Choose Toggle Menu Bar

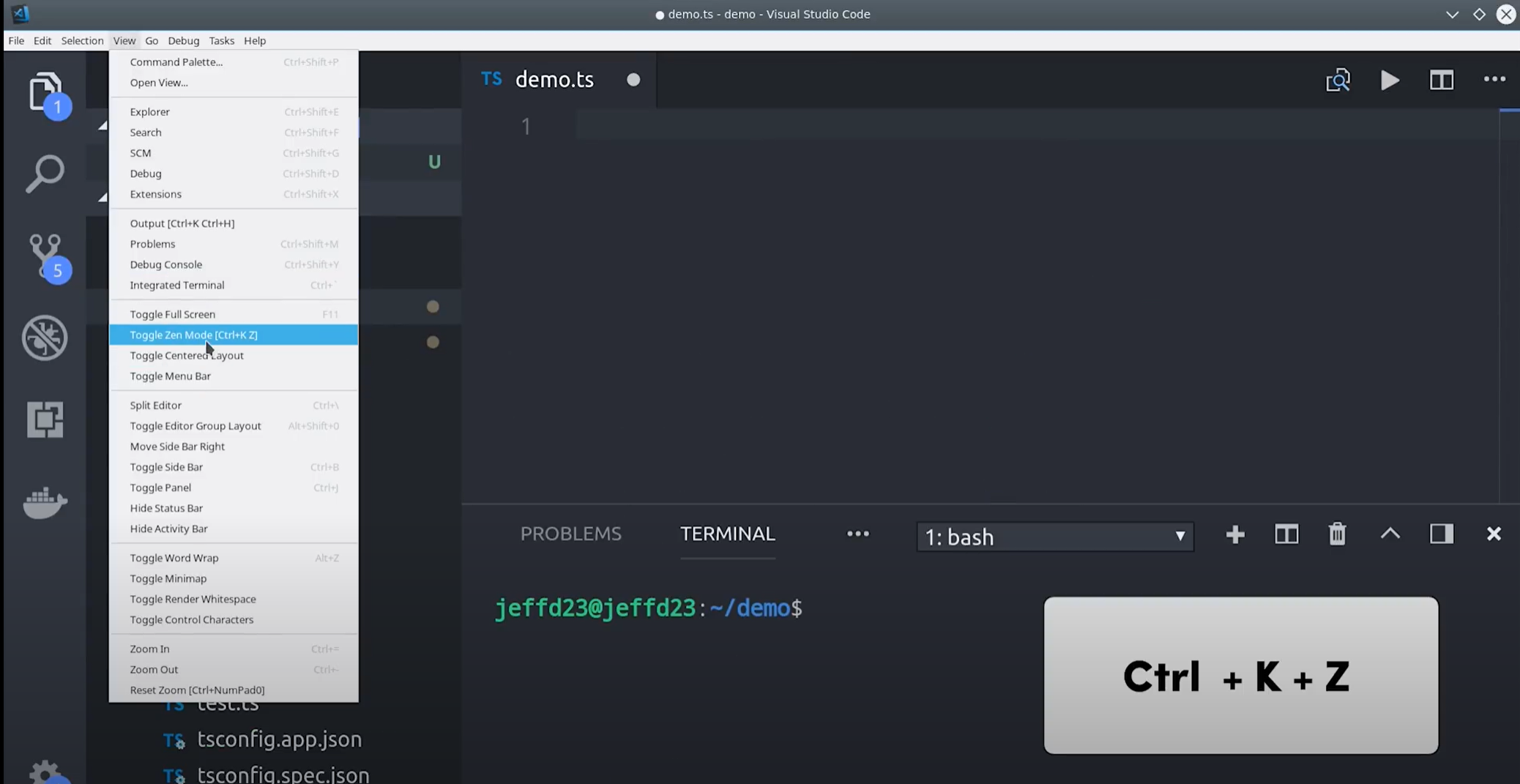[x=234, y=376]
